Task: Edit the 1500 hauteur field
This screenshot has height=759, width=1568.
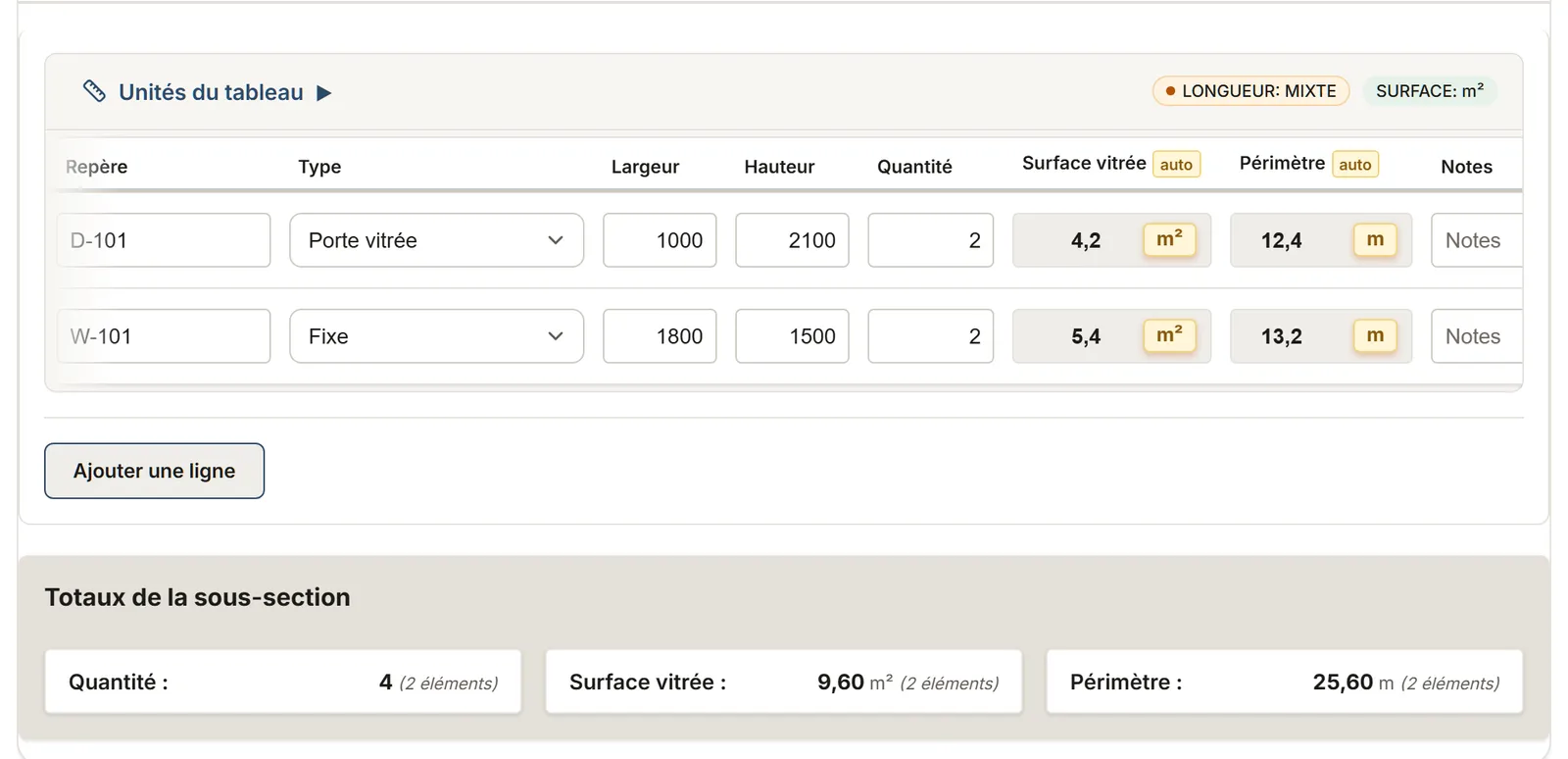Action: pos(792,336)
